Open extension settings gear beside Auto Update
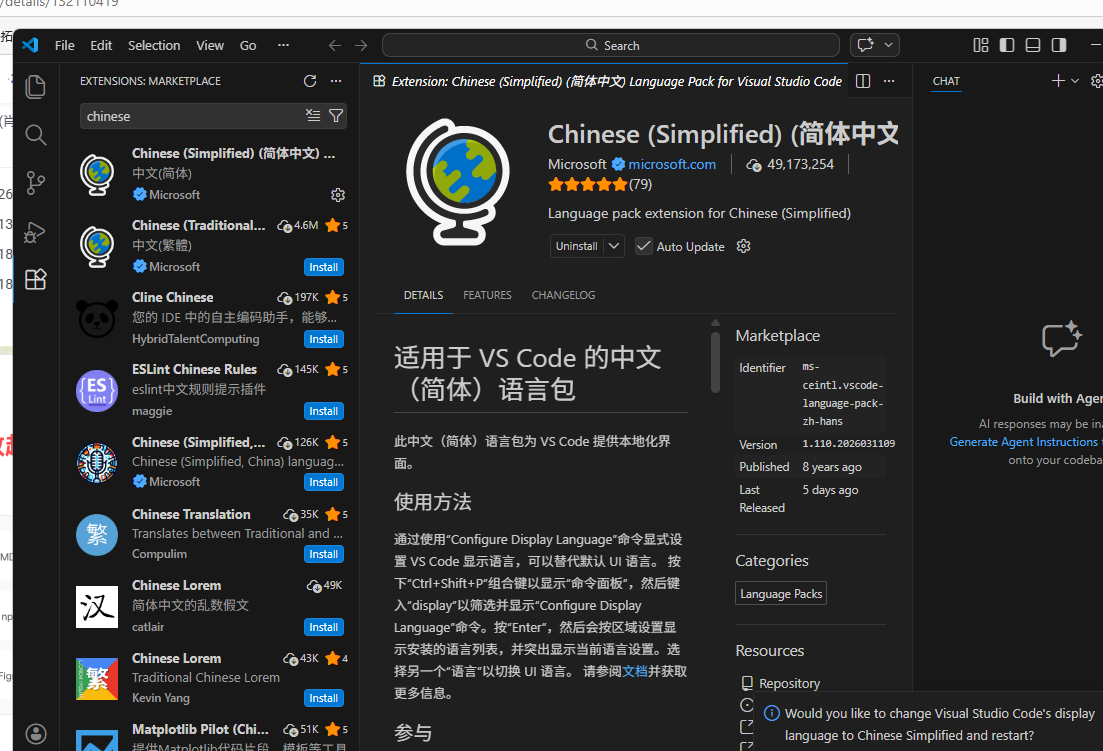Image resolution: width=1103 pixels, height=751 pixels. point(744,246)
